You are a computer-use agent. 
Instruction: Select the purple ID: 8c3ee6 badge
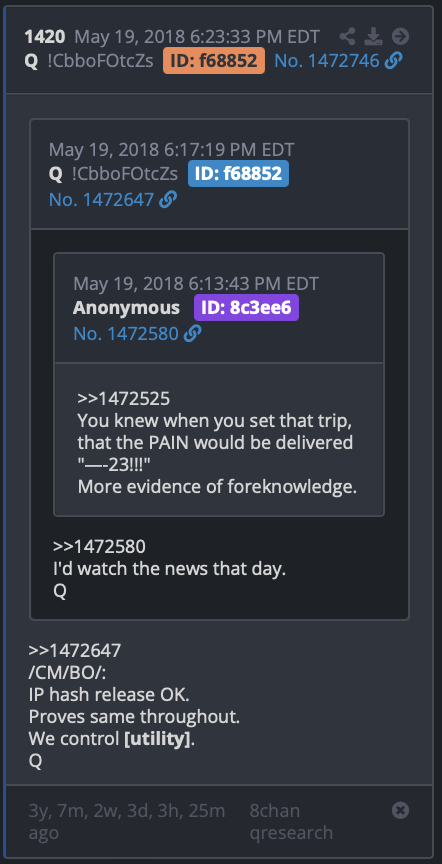click(246, 307)
